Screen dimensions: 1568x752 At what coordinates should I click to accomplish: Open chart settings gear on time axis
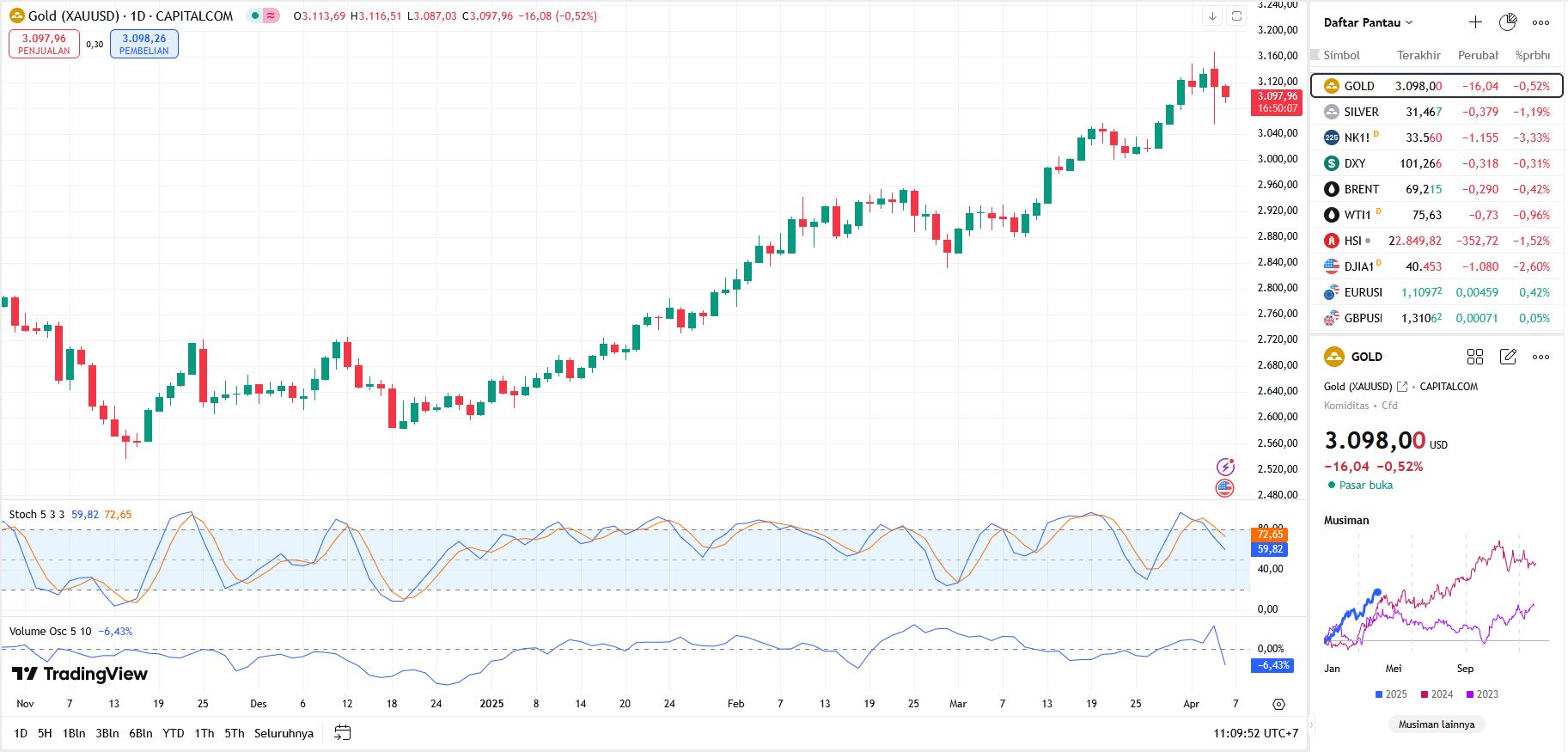1278,704
